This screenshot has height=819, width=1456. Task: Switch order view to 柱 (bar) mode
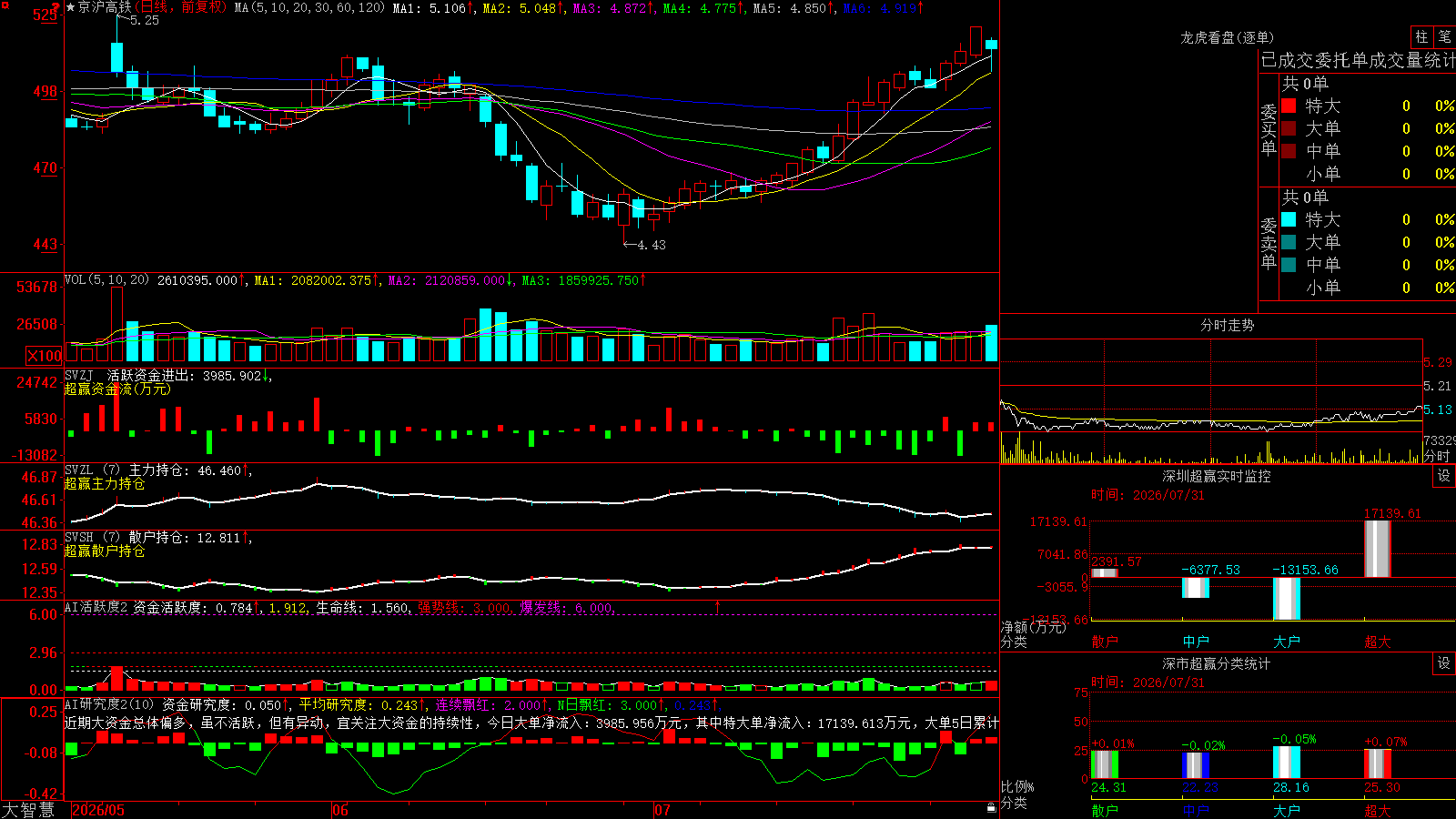click(x=1421, y=36)
